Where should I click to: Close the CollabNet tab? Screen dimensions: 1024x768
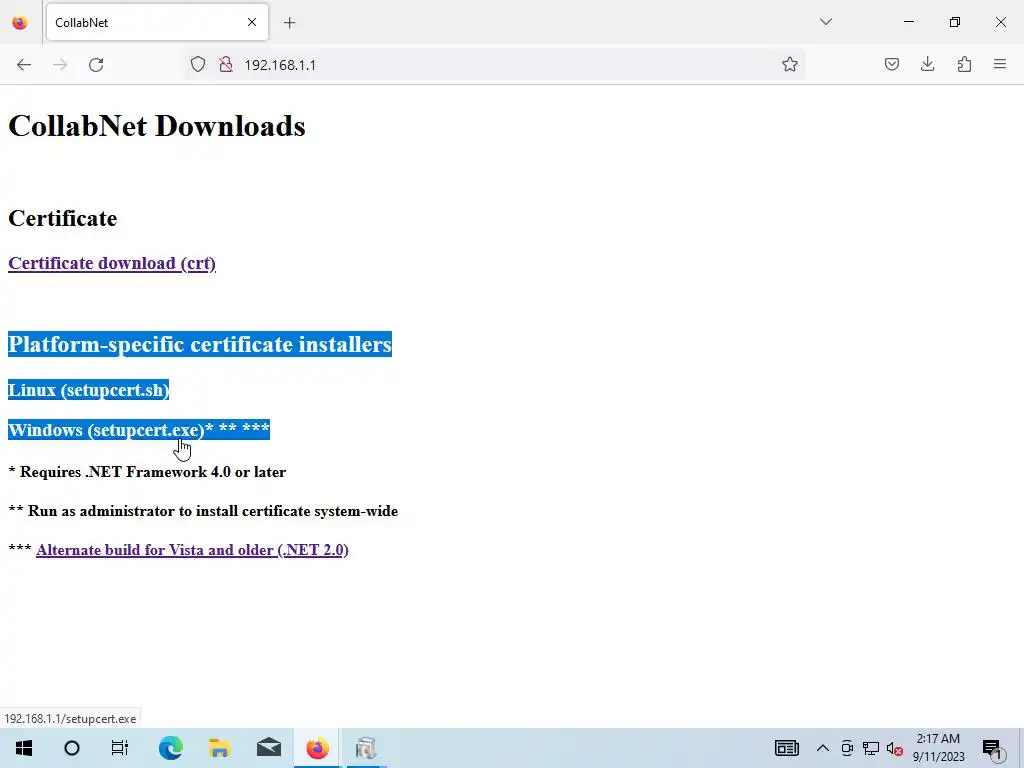252,22
